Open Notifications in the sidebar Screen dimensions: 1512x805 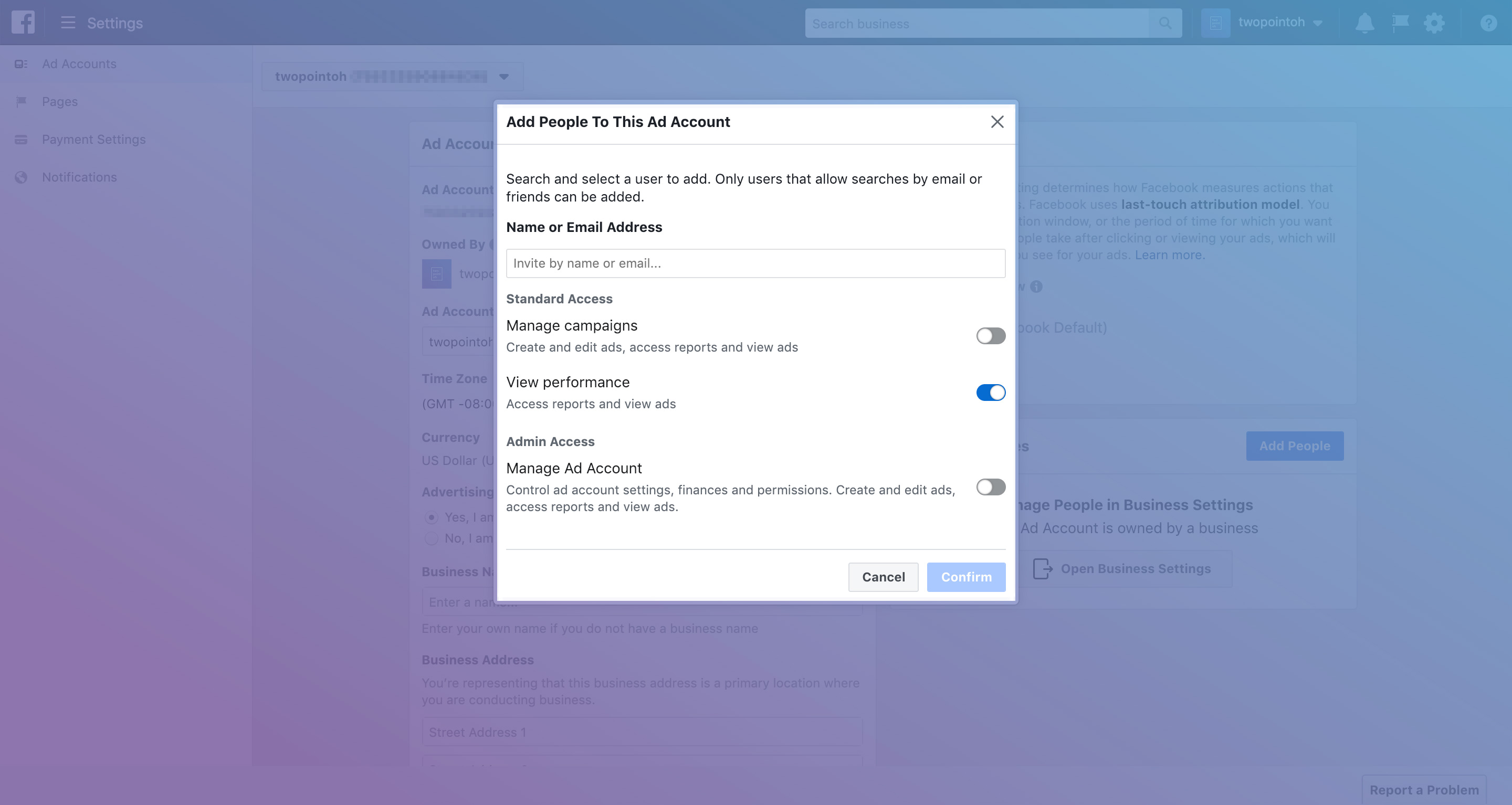coord(79,177)
